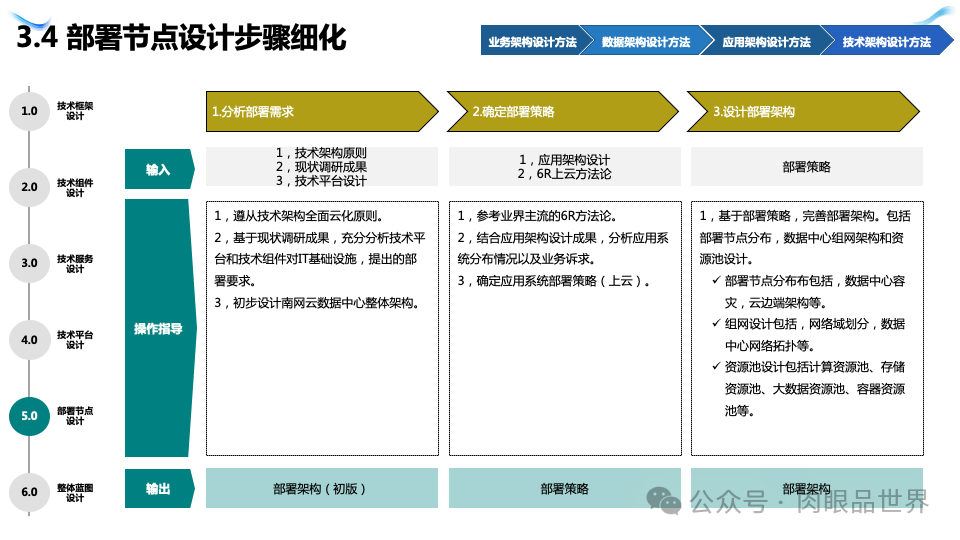The width and height of the screenshot is (960, 540).
Task: Click the 2.确定部署策略 arrow header
Action: click(x=563, y=111)
